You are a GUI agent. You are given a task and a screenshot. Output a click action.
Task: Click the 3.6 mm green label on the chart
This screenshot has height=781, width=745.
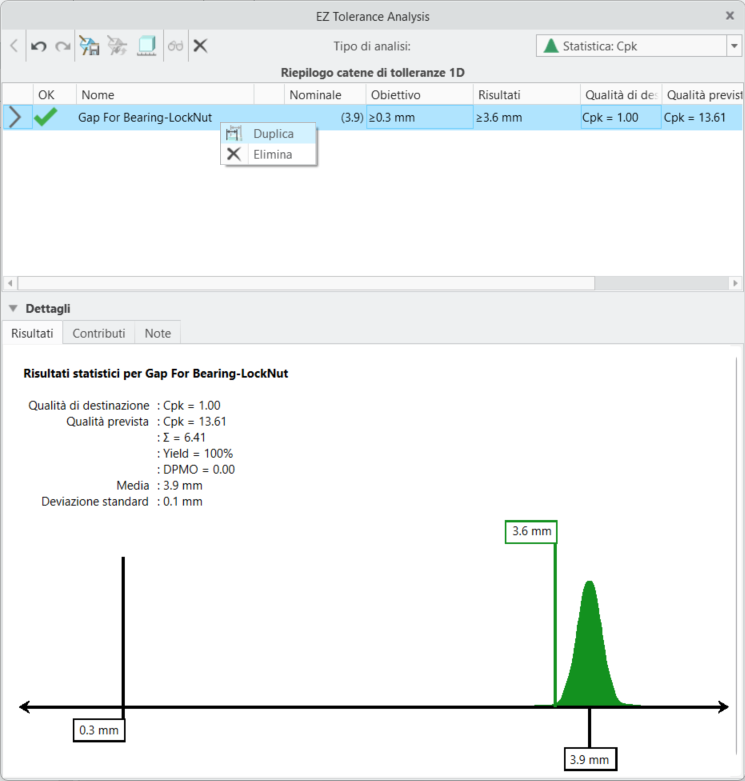click(x=531, y=531)
